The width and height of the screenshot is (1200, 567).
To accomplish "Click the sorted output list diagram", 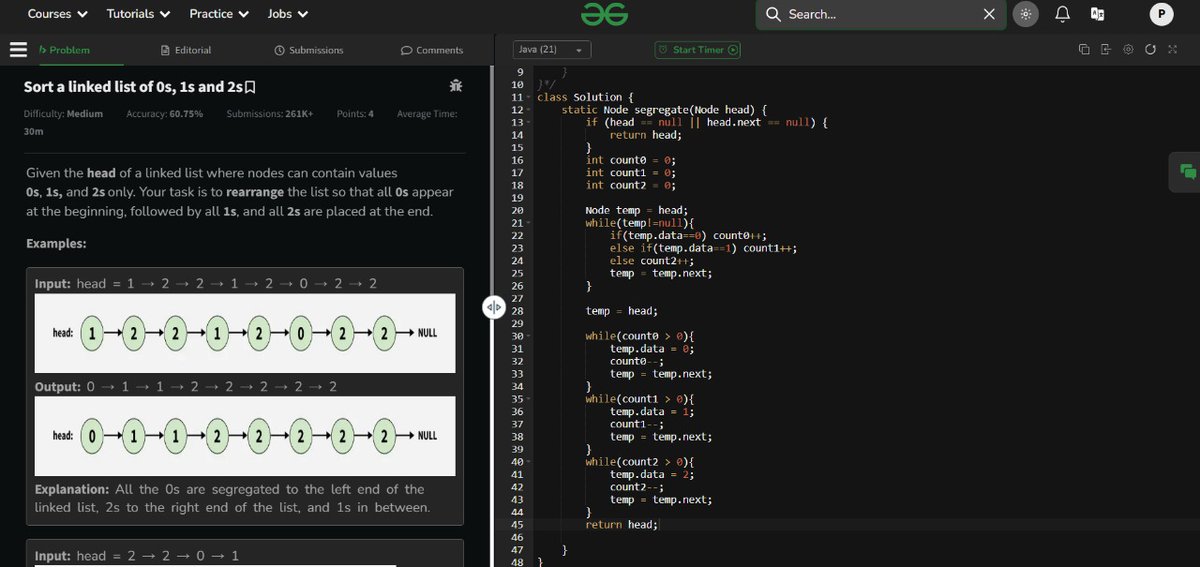I will (245, 435).
